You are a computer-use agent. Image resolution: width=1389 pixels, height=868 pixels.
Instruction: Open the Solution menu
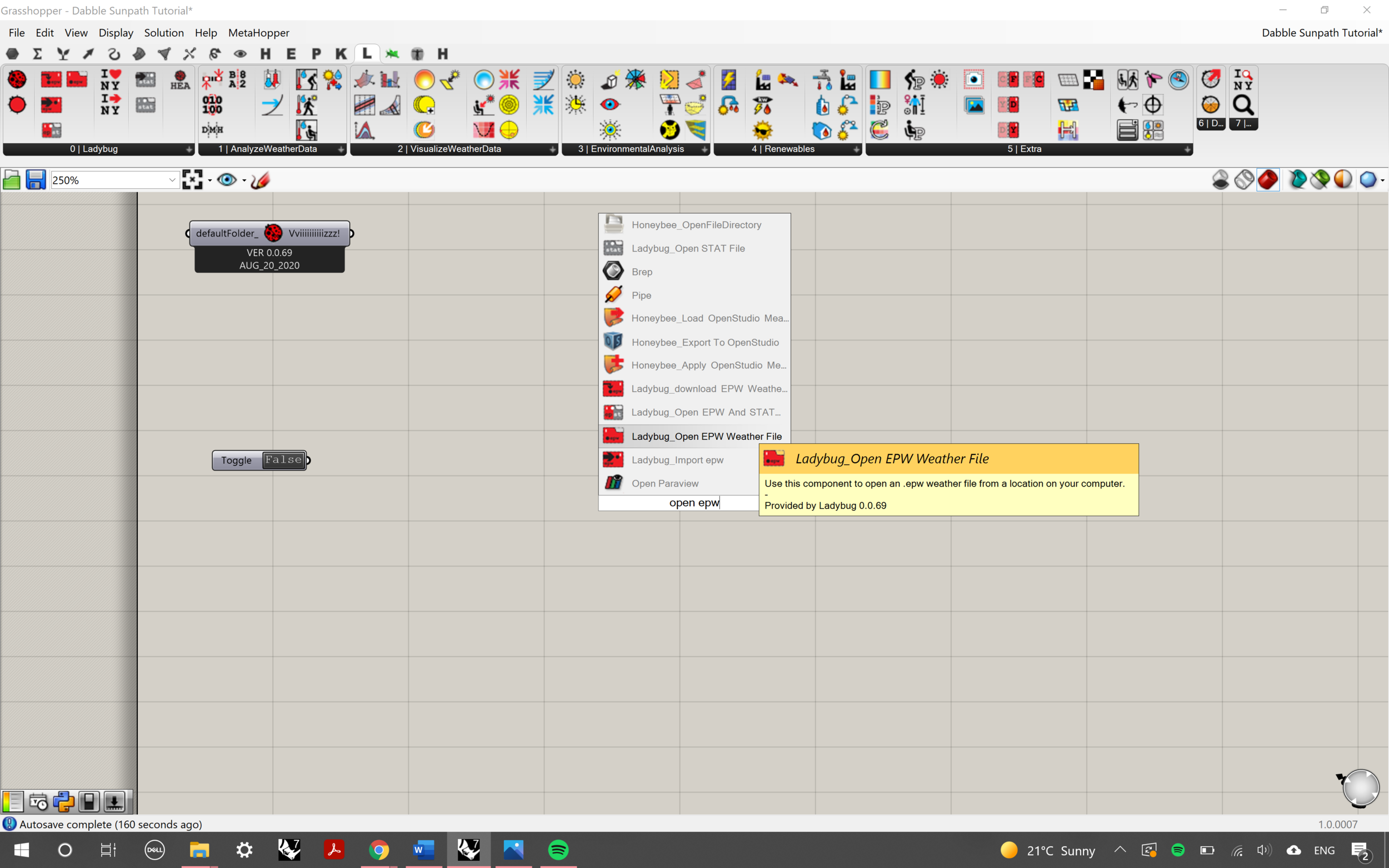point(164,33)
